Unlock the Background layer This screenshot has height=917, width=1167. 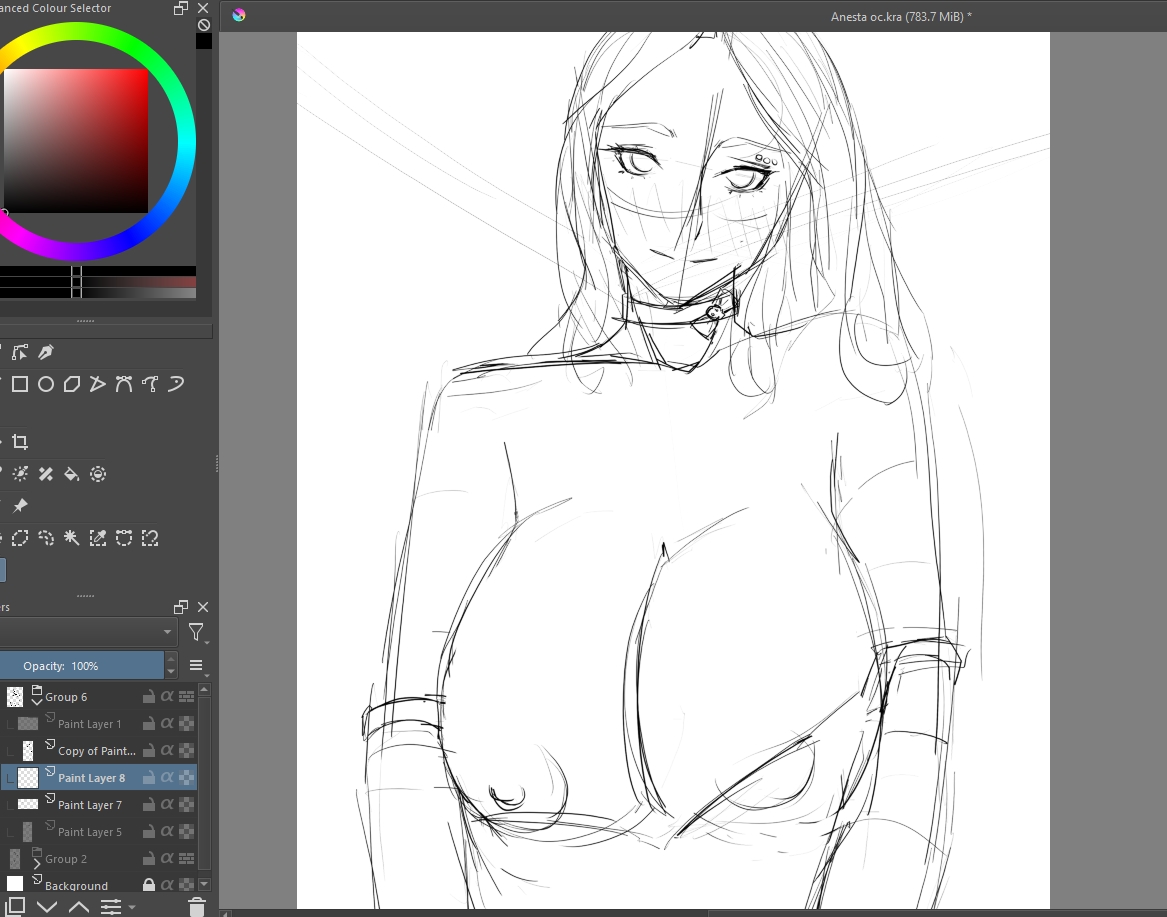coord(148,885)
